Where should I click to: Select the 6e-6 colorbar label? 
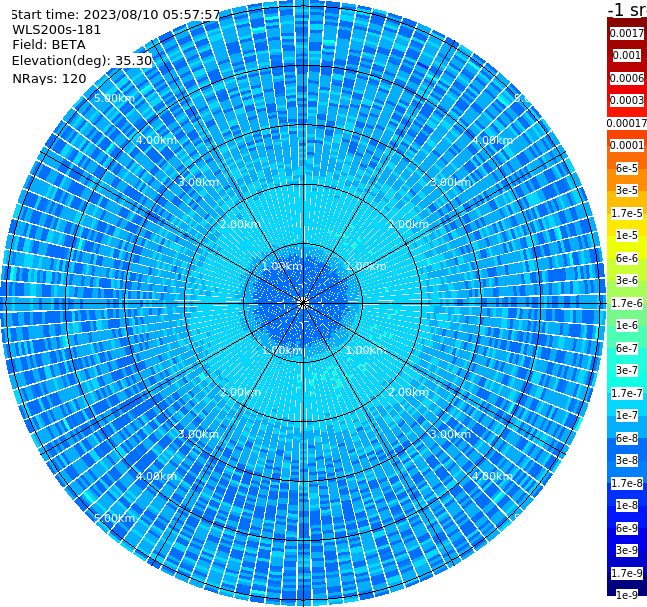627,258
